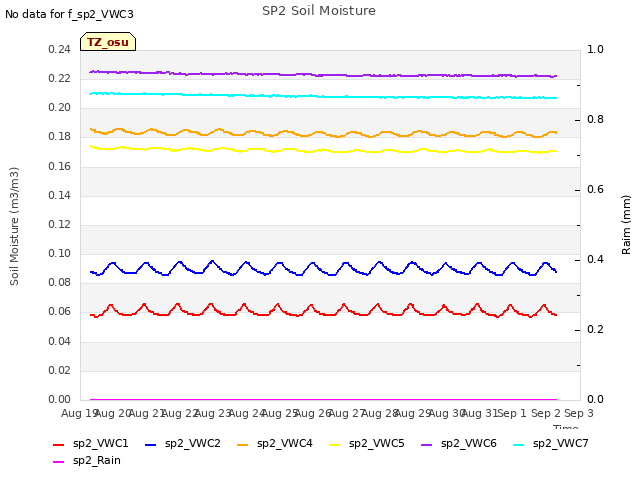Click the 0.00 left axis tick label
The image size is (640, 480).
(x=60, y=400)
